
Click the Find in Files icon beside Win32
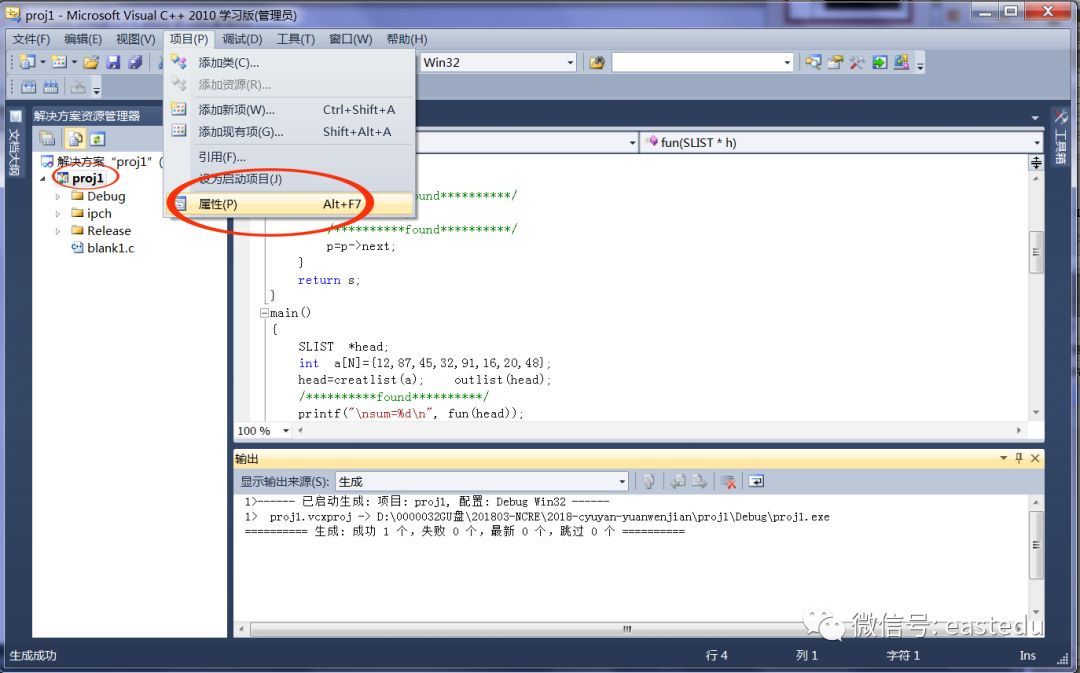pos(596,63)
